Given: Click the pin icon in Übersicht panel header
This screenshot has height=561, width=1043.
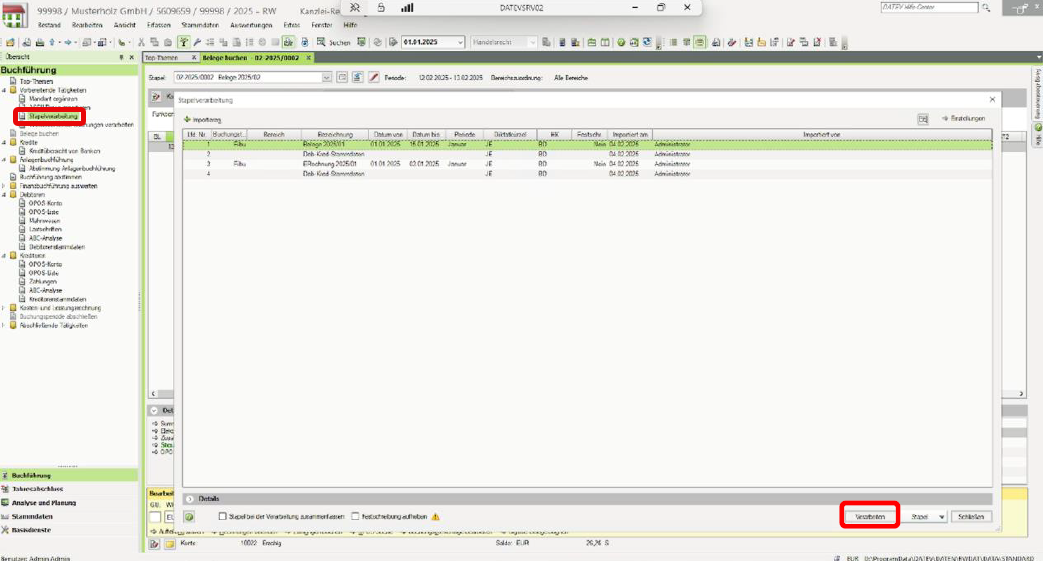Looking at the screenshot, I should (x=120, y=57).
